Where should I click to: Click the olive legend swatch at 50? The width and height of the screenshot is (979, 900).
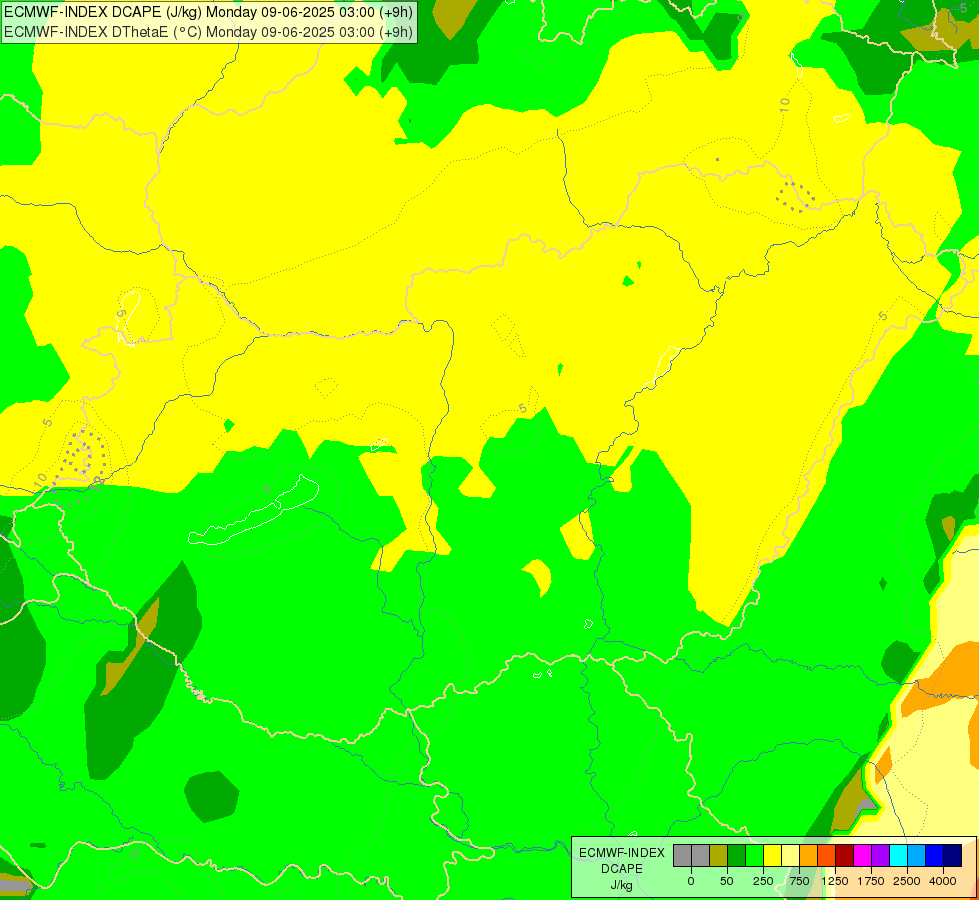tap(719, 856)
